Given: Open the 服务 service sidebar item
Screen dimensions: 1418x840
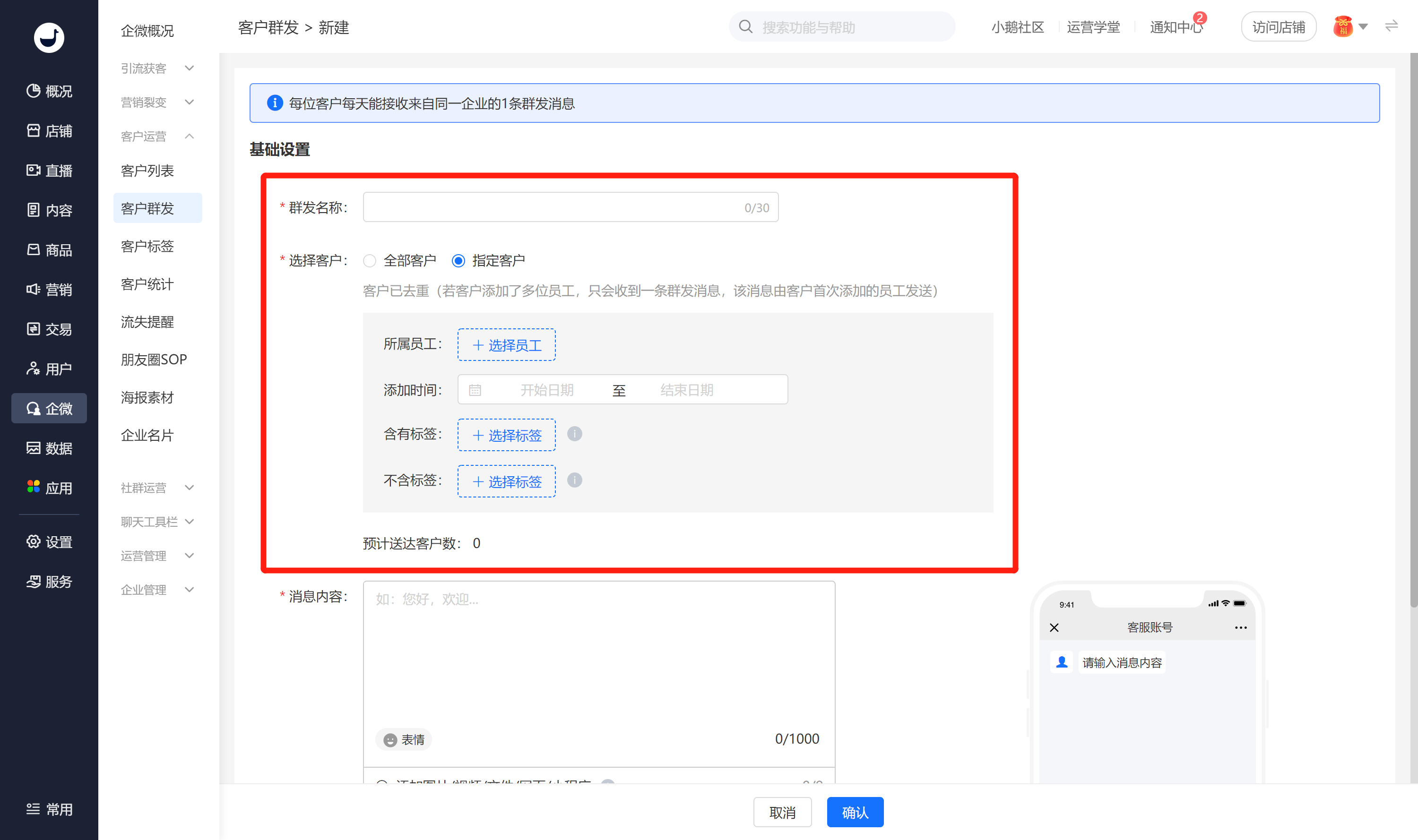Looking at the screenshot, I should pos(49,581).
